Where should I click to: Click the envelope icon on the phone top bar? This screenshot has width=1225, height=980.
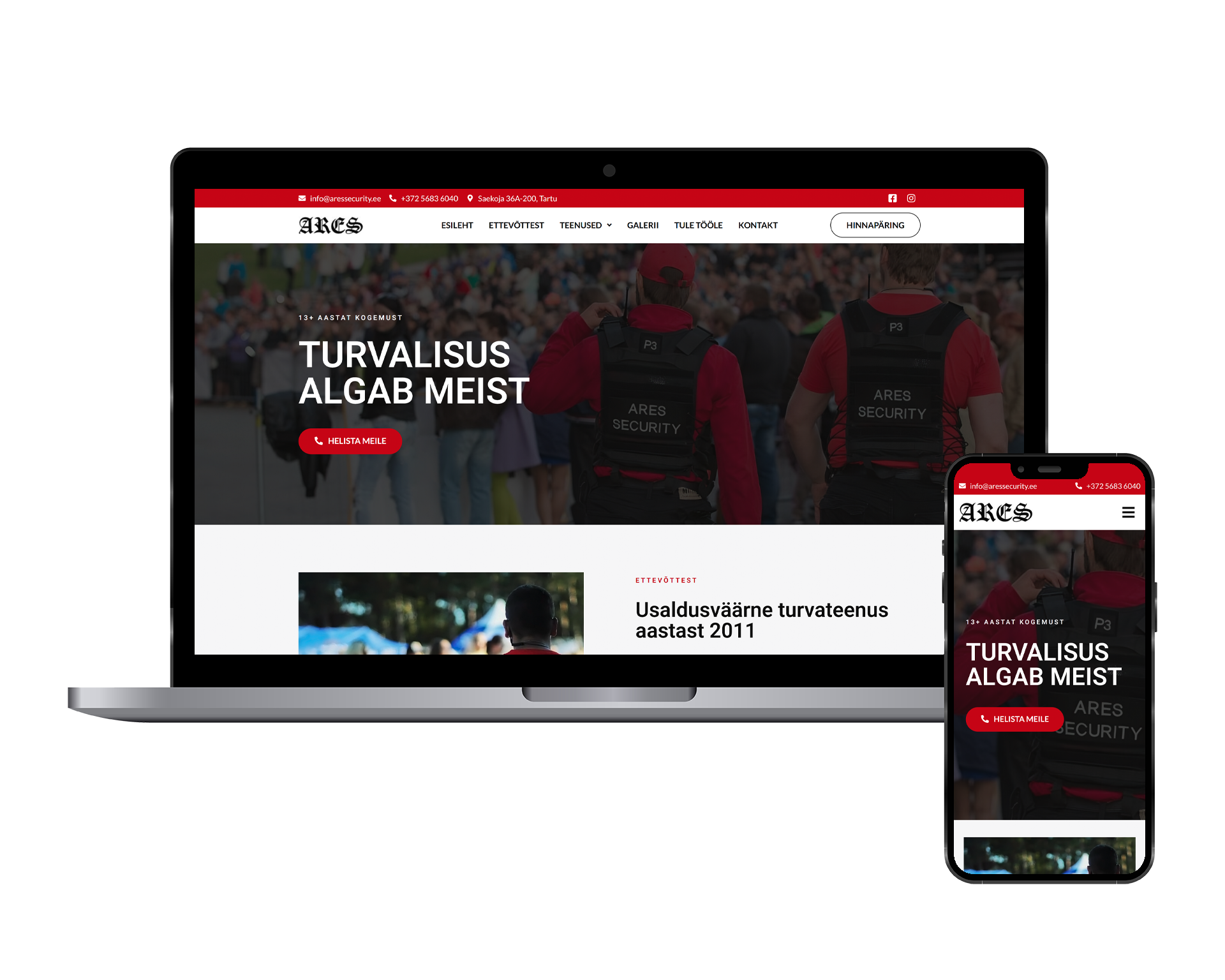962,486
